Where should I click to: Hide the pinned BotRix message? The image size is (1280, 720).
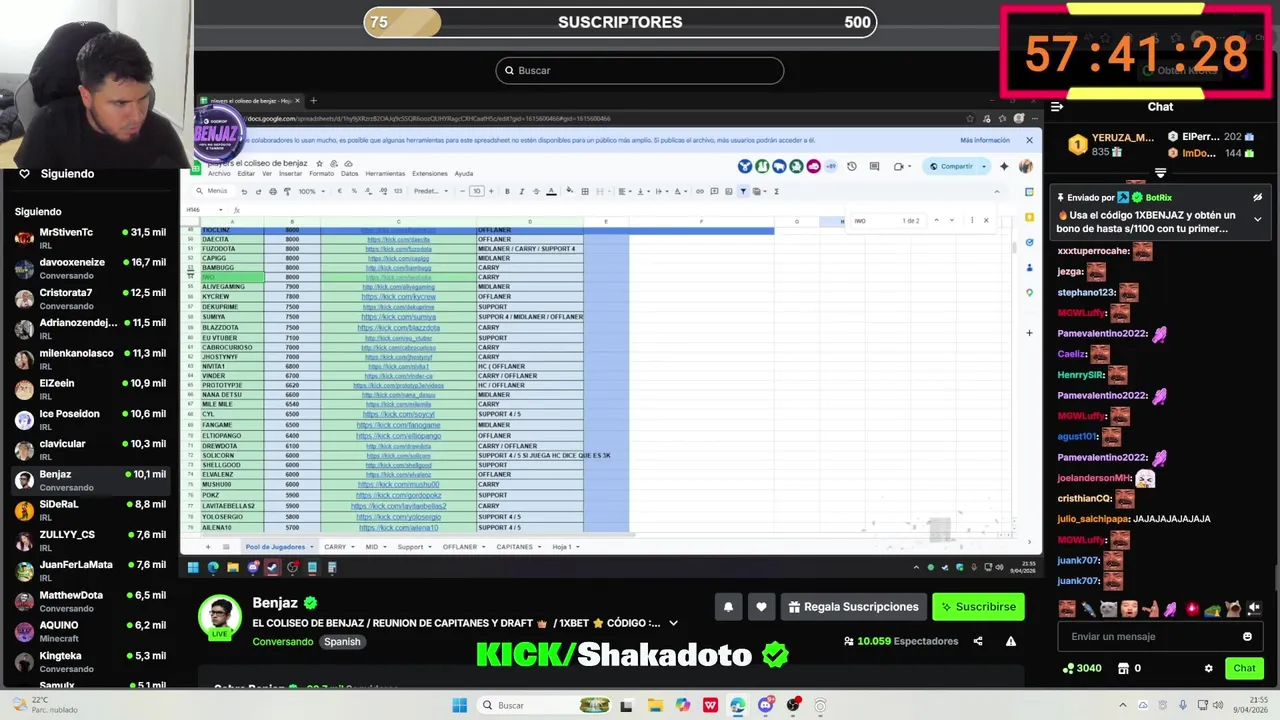point(1257,198)
